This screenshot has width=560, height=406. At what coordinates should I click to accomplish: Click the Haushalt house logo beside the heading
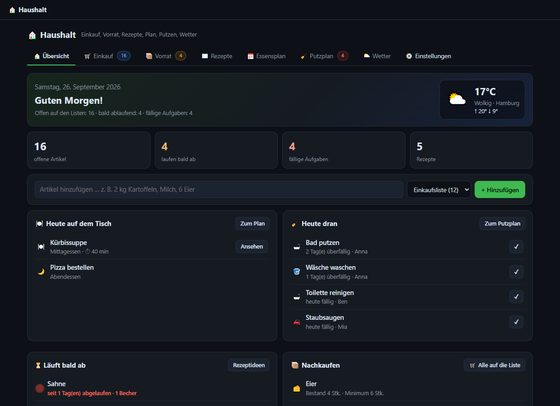pyautogui.click(x=32, y=35)
